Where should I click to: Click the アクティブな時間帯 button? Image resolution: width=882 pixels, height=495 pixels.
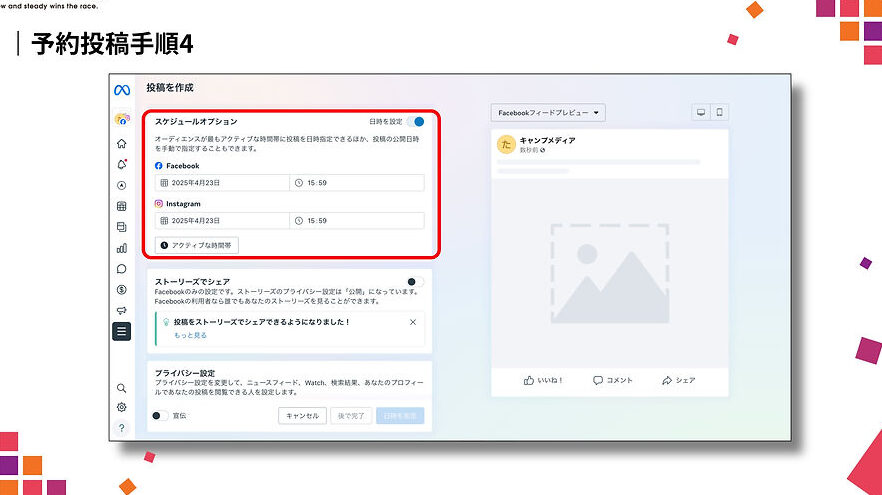pos(197,245)
